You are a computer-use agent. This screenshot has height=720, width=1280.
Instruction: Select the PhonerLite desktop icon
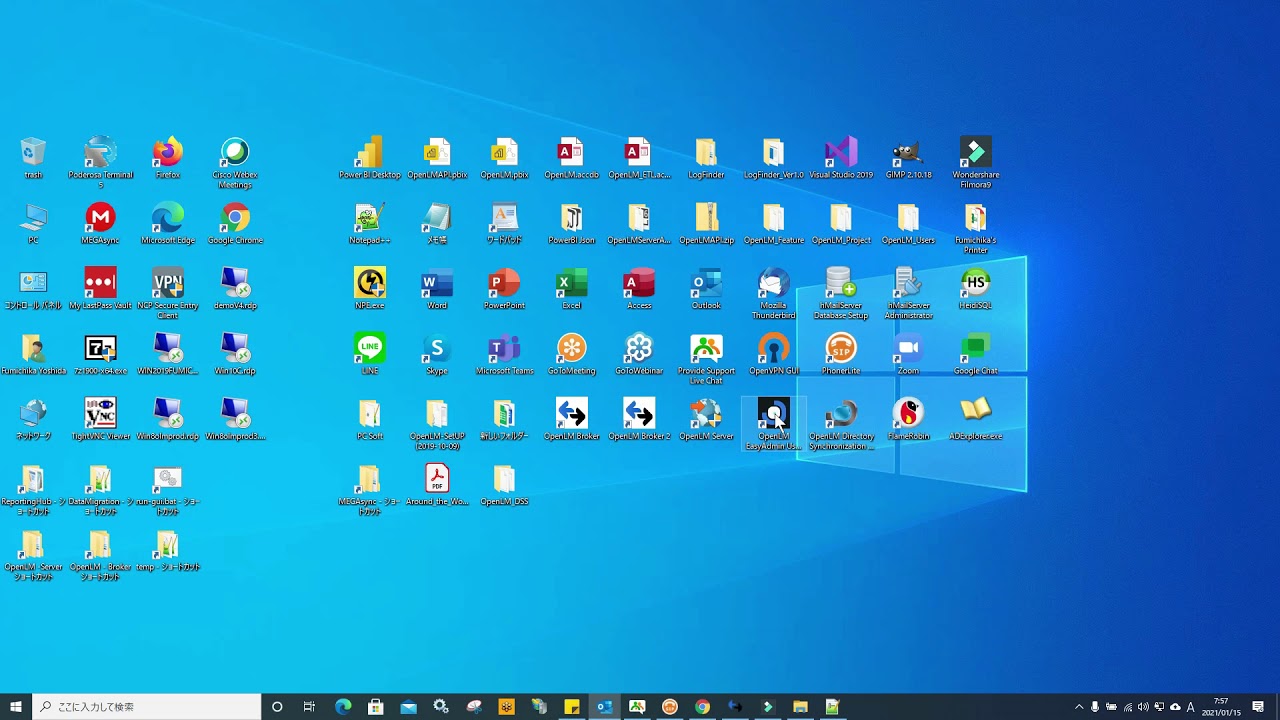(841, 354)
